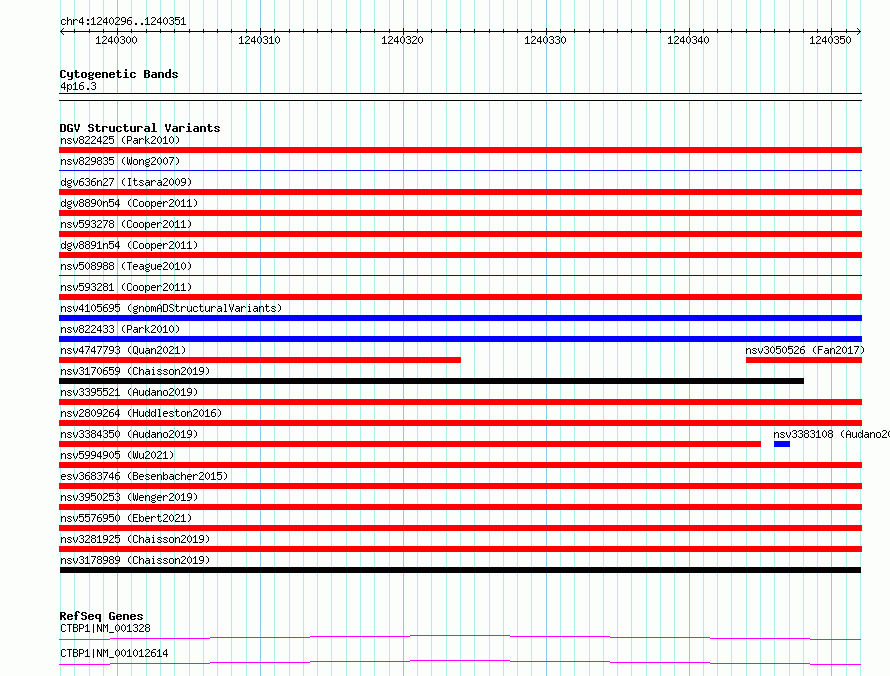Click ruler position 1240320
The width and height of the screenshot is (890, 676).
(402, 40)
